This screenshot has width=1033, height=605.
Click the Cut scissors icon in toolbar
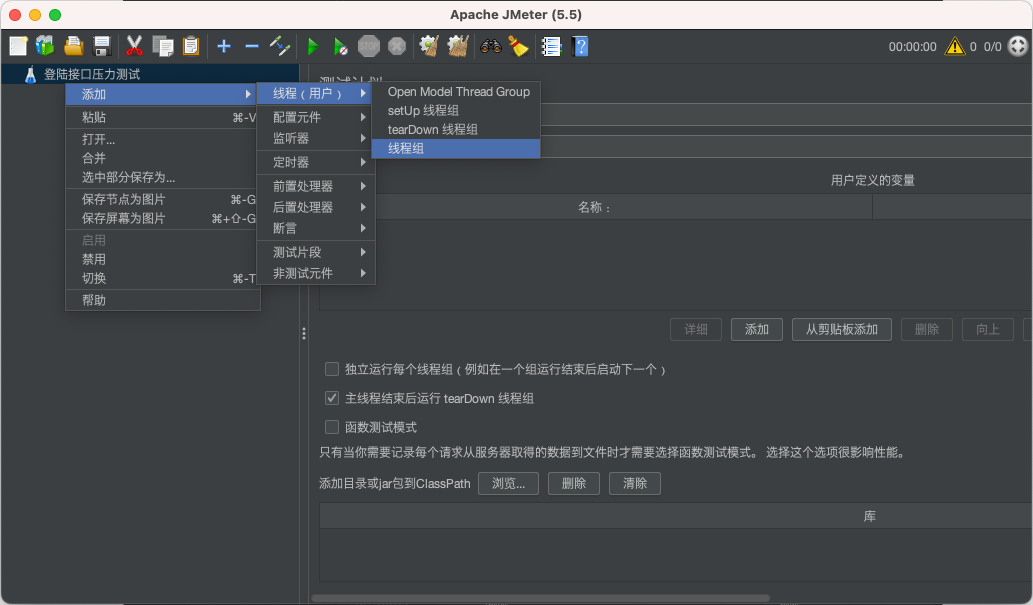133,45
